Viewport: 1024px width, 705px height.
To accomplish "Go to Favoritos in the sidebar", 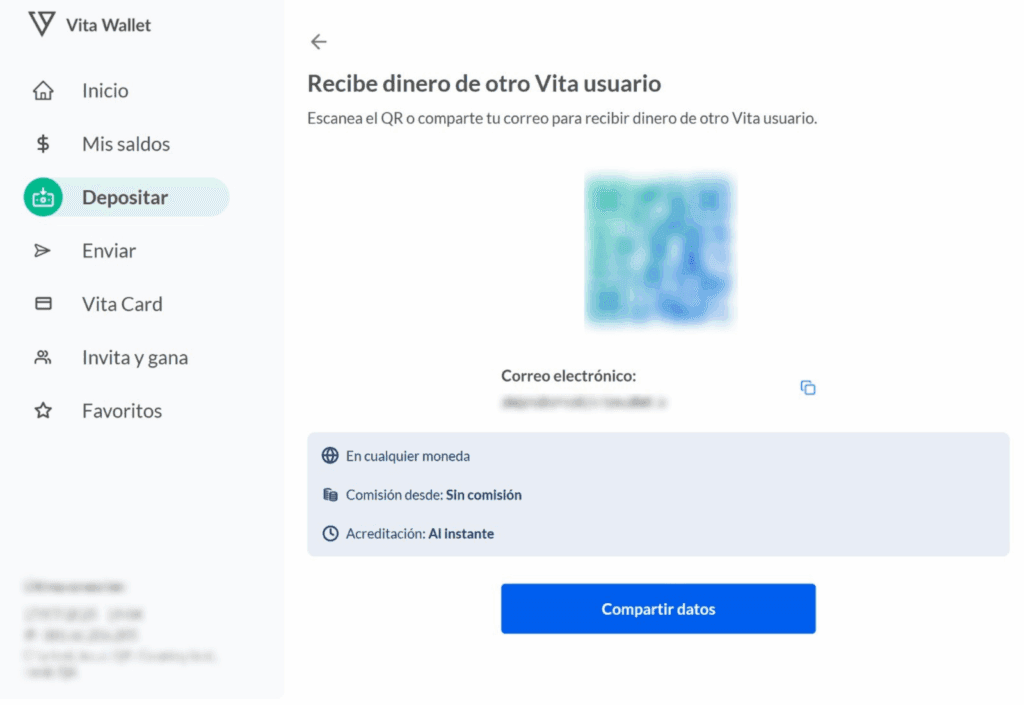I will point(122,411).
